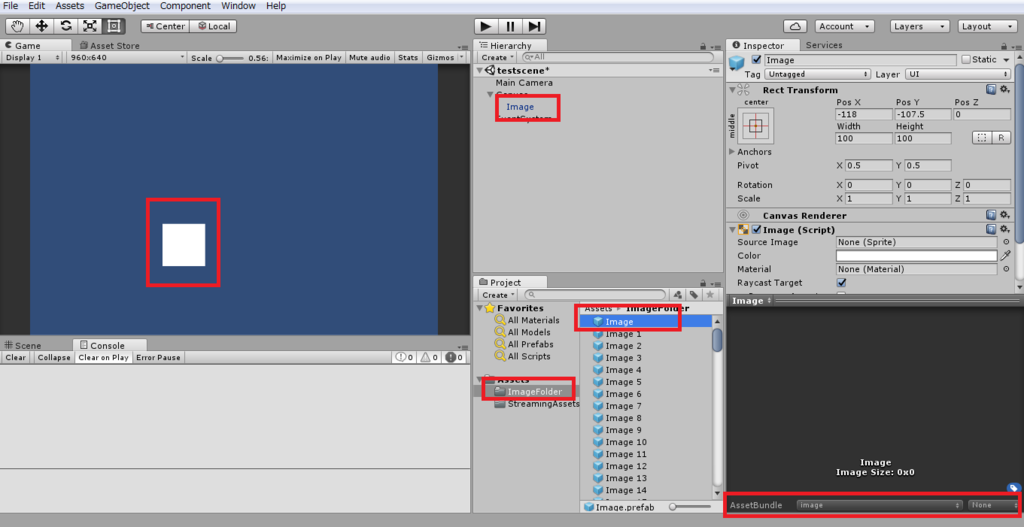This screenshot has height=527, width=1024.
Task: Step forward one frame
Action: [x=534, y=26]
